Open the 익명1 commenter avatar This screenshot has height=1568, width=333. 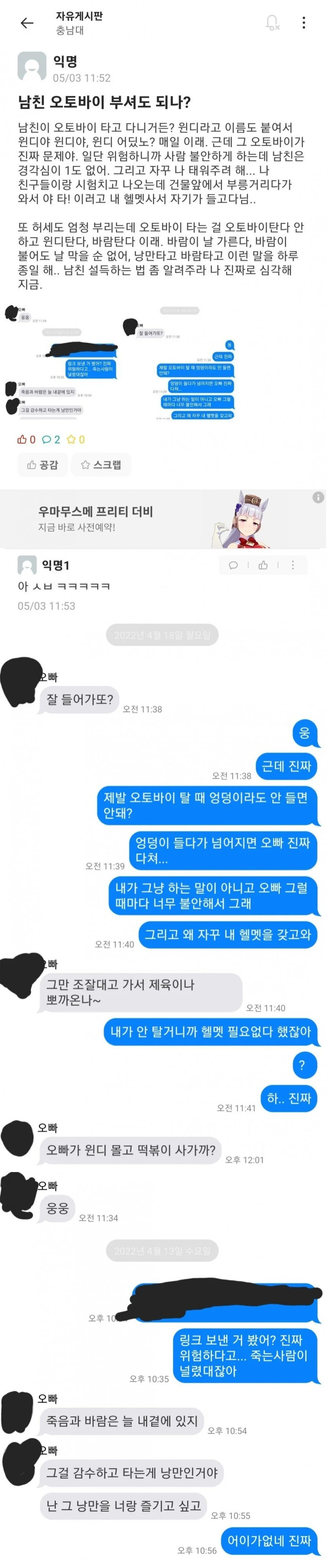tap(27, 565)
